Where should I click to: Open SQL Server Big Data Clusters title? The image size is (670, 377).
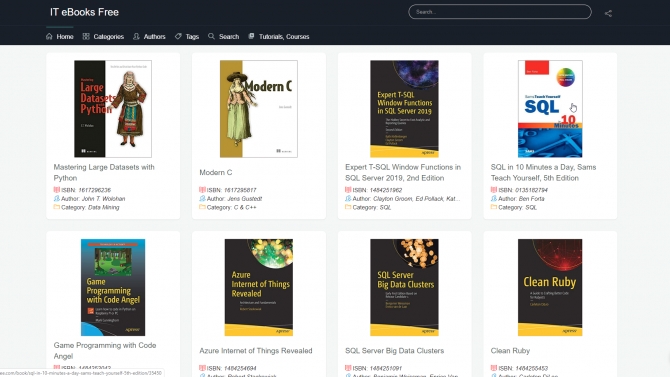[x=394, y=350]
